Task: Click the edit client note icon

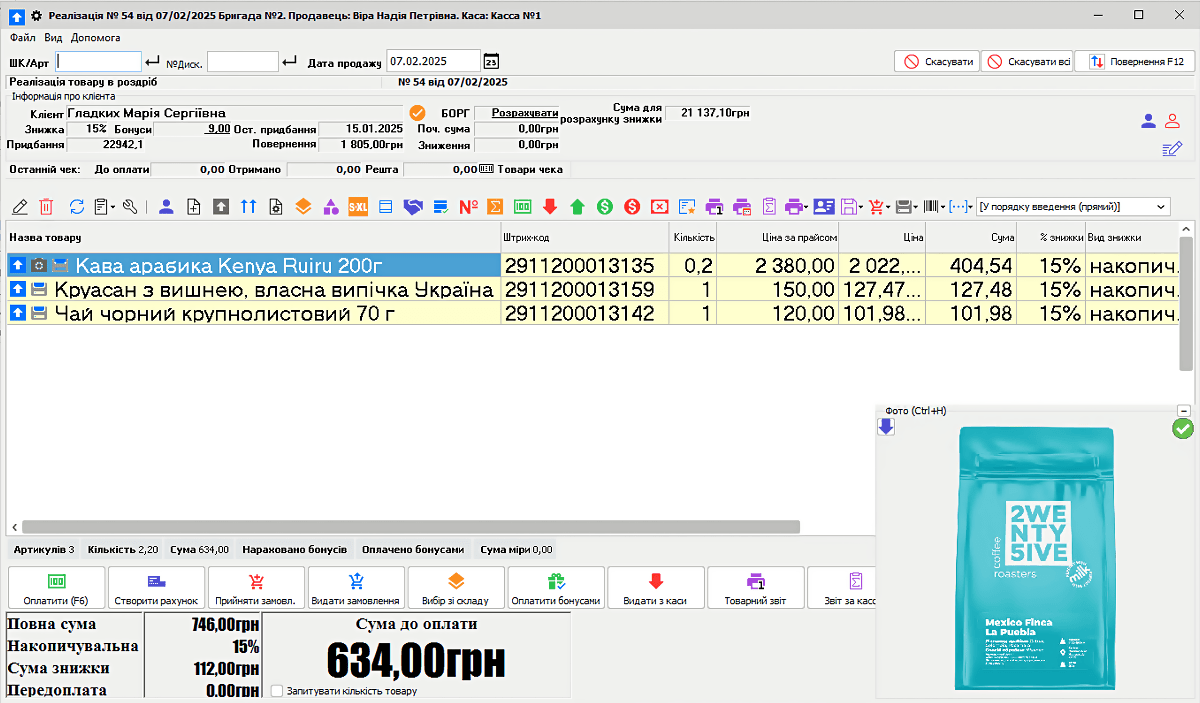Action: pyautogui.click(x=1172, y=149)
